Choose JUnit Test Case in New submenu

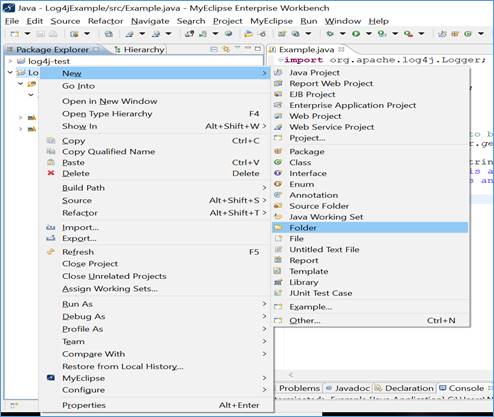pyautogui.click(x=370, y=293)
